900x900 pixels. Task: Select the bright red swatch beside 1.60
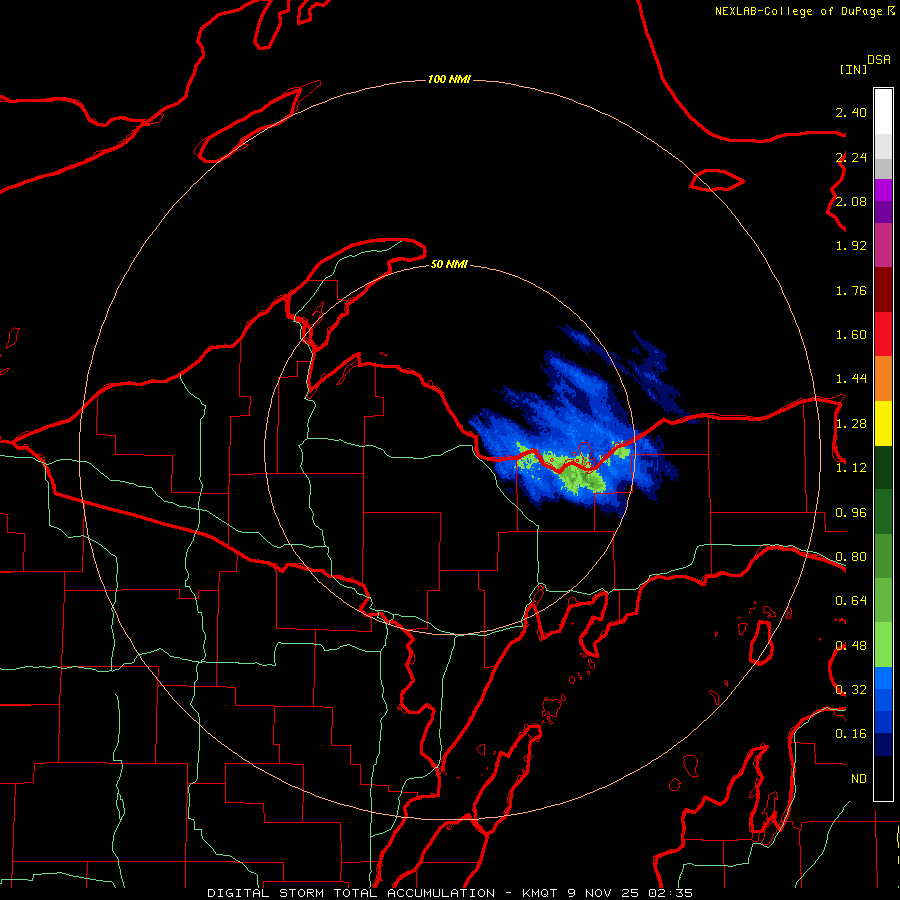883,334
